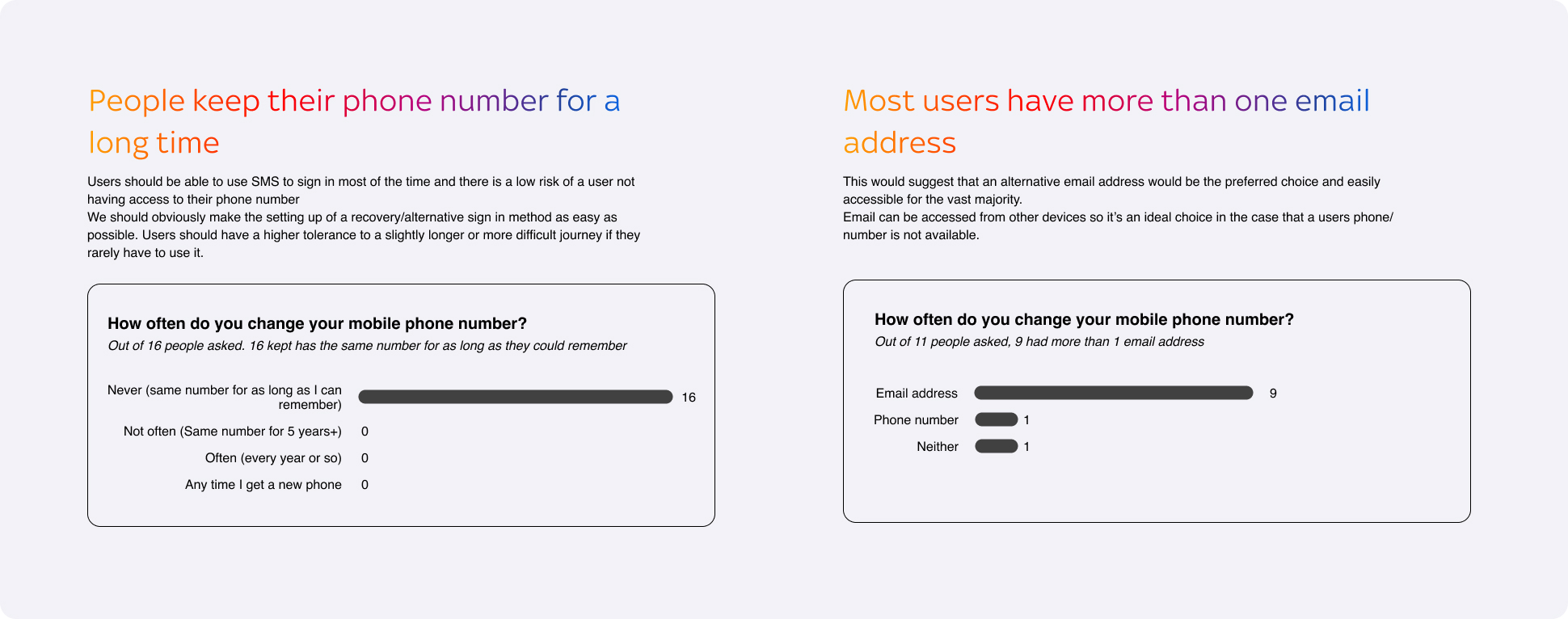
Task: Select the bar for 'Never' response
Action: click(516, 397)
